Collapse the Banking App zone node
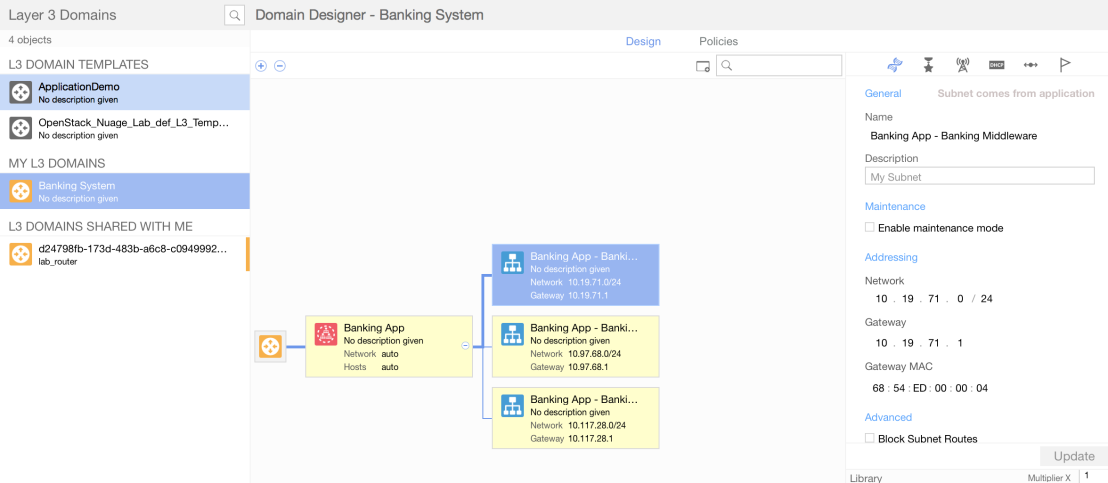Image resolution: width=1108 pixels, height=483 pixels. pos(465,345)
